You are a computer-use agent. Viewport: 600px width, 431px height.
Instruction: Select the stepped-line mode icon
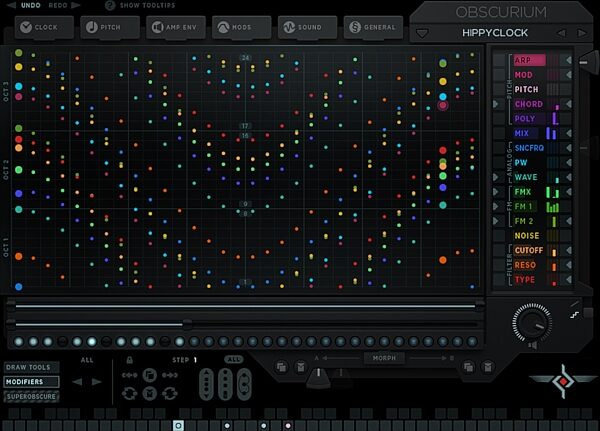[x=574, y=315]
